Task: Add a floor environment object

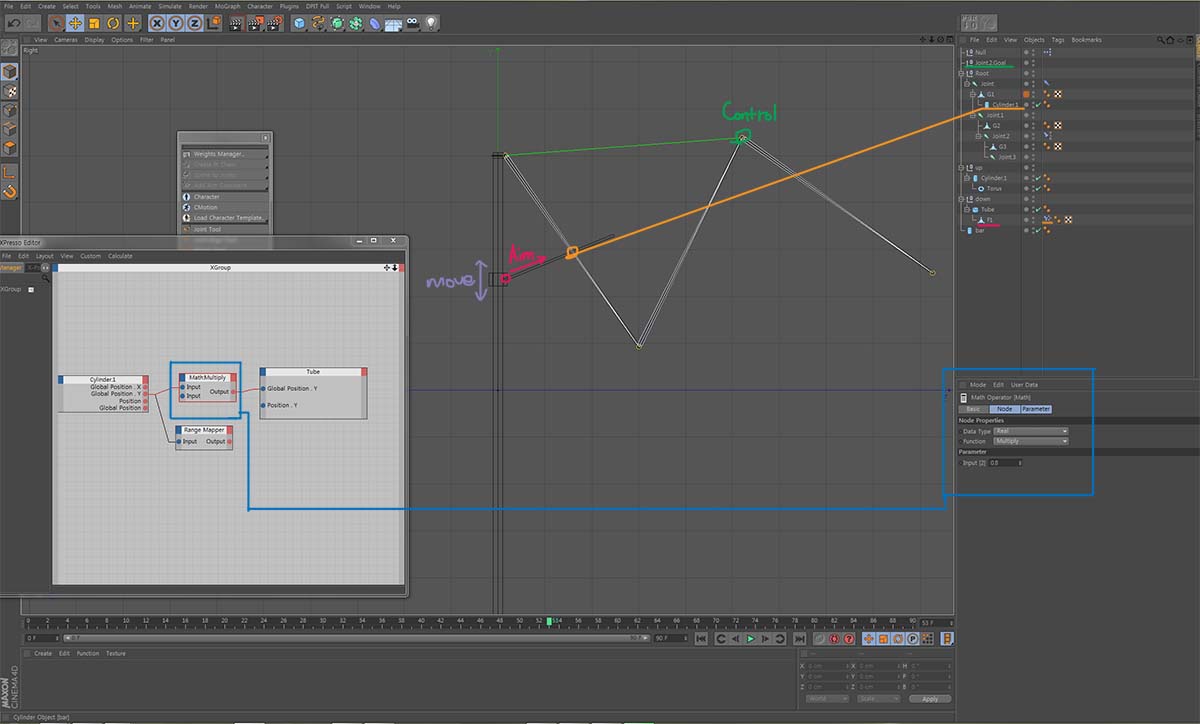Action: (x=393, y=23)
